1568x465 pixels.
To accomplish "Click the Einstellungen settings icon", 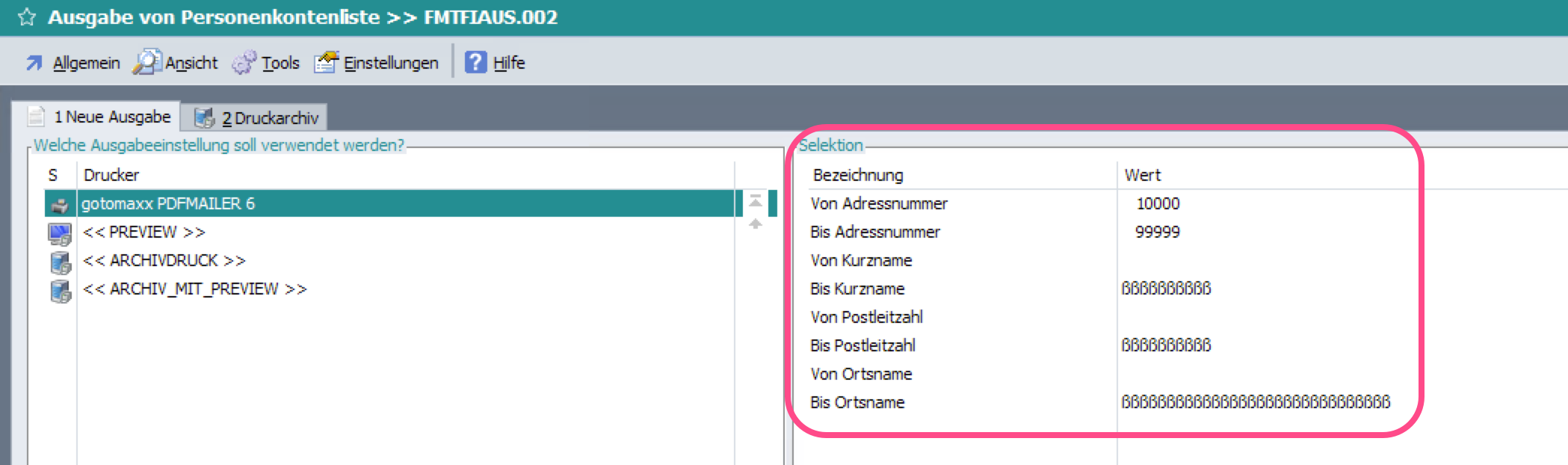I will point(326,62).
